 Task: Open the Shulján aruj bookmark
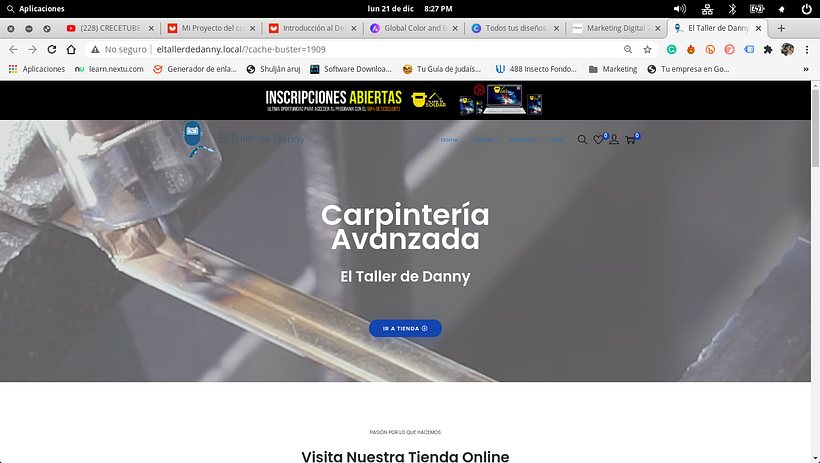pos(273,69)
